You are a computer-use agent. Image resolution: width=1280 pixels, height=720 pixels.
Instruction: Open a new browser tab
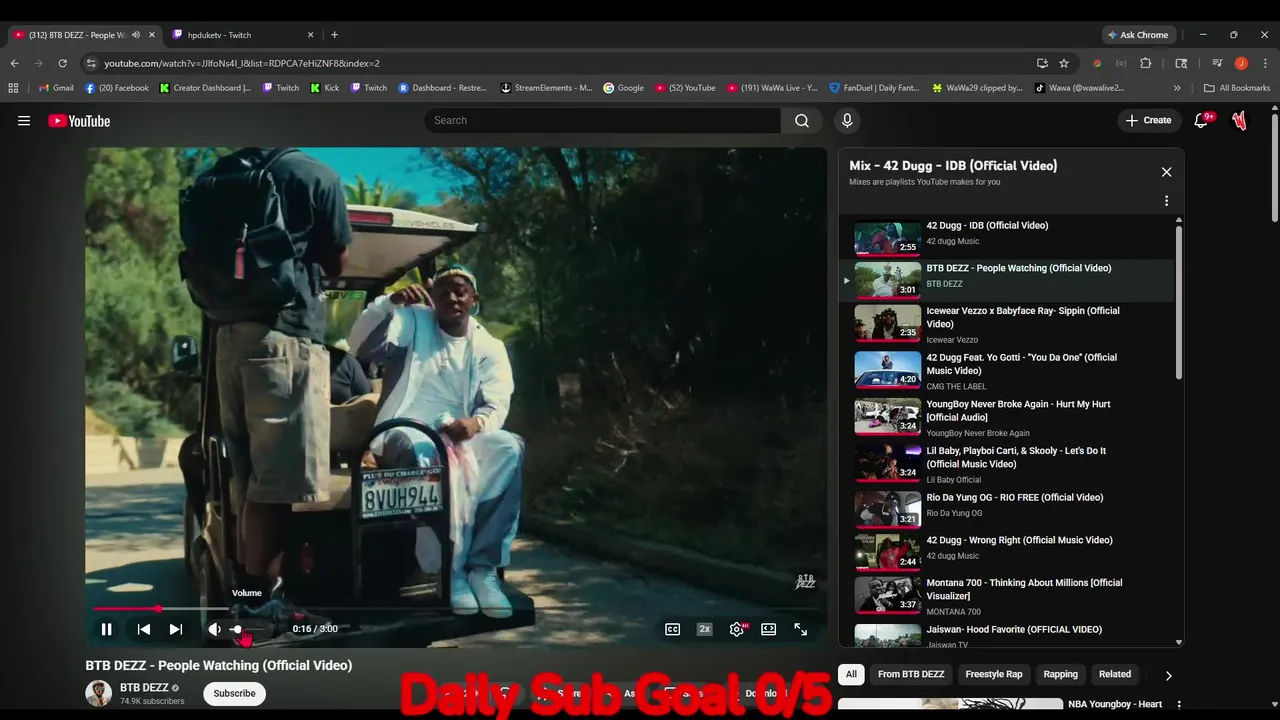point(334,35)
